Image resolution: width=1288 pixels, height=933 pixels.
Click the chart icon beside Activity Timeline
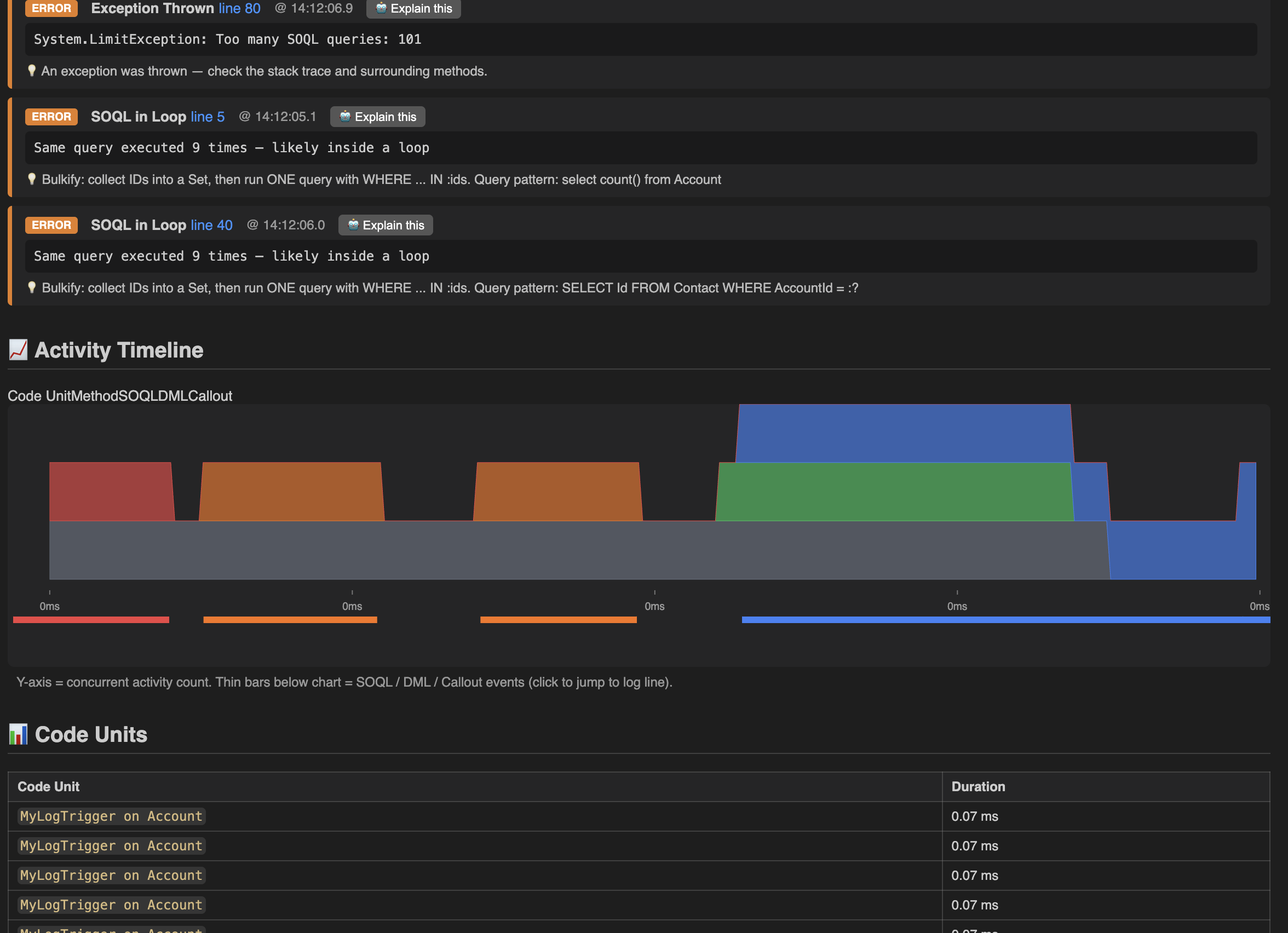[18, 350]
